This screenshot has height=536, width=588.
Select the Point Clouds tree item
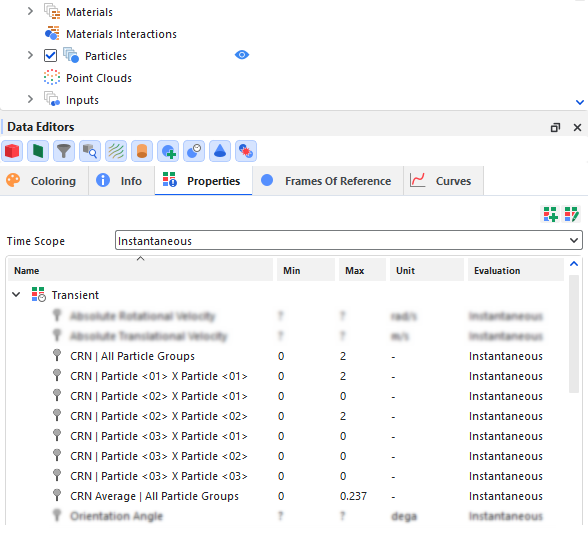click(99, 78)
